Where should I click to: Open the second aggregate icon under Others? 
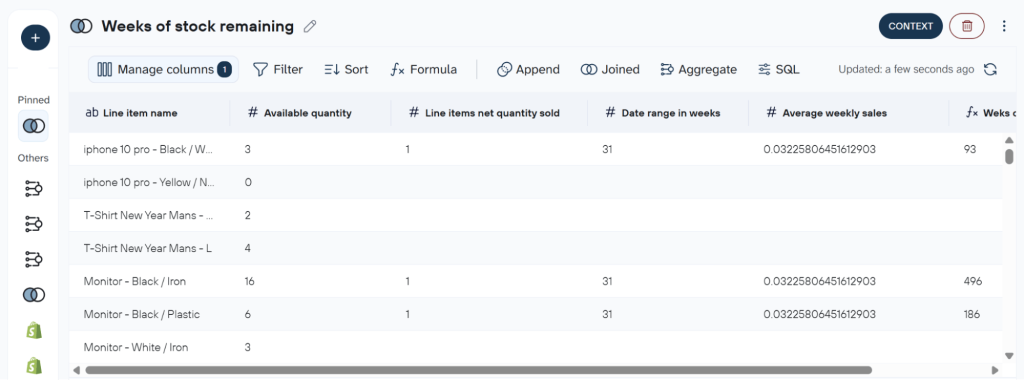33,224
